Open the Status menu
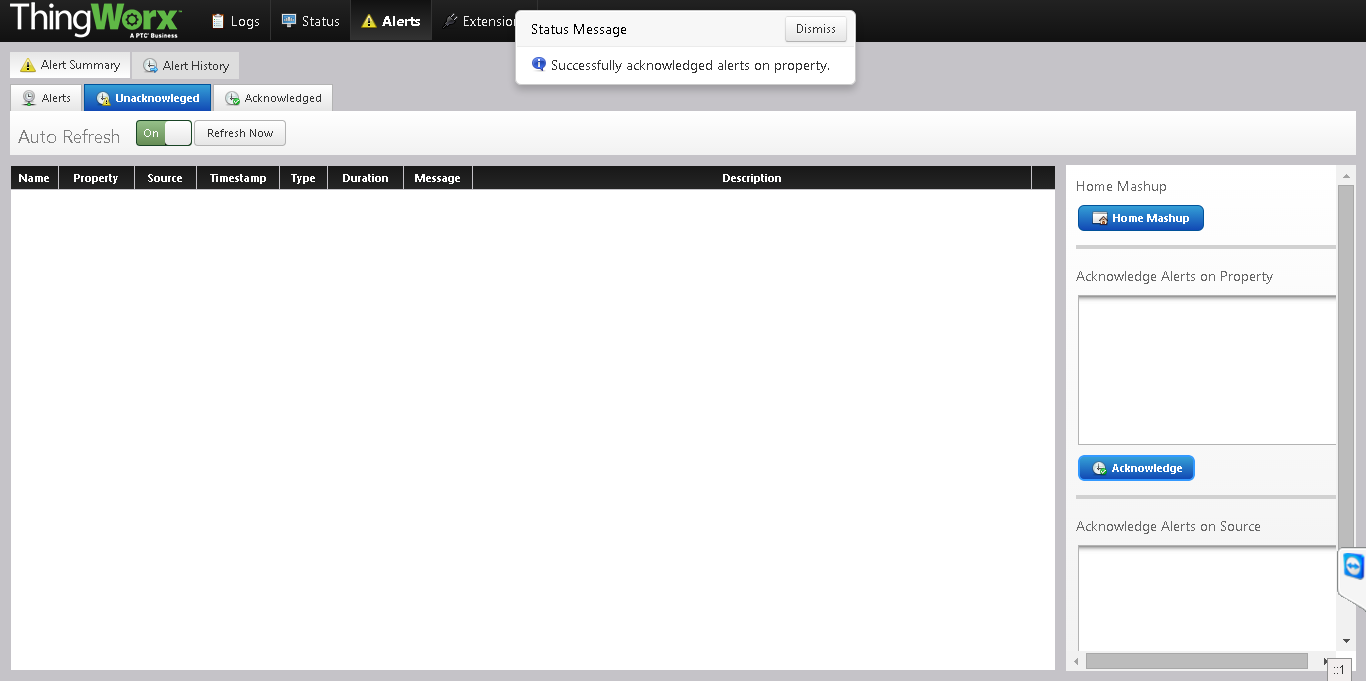 310,21
